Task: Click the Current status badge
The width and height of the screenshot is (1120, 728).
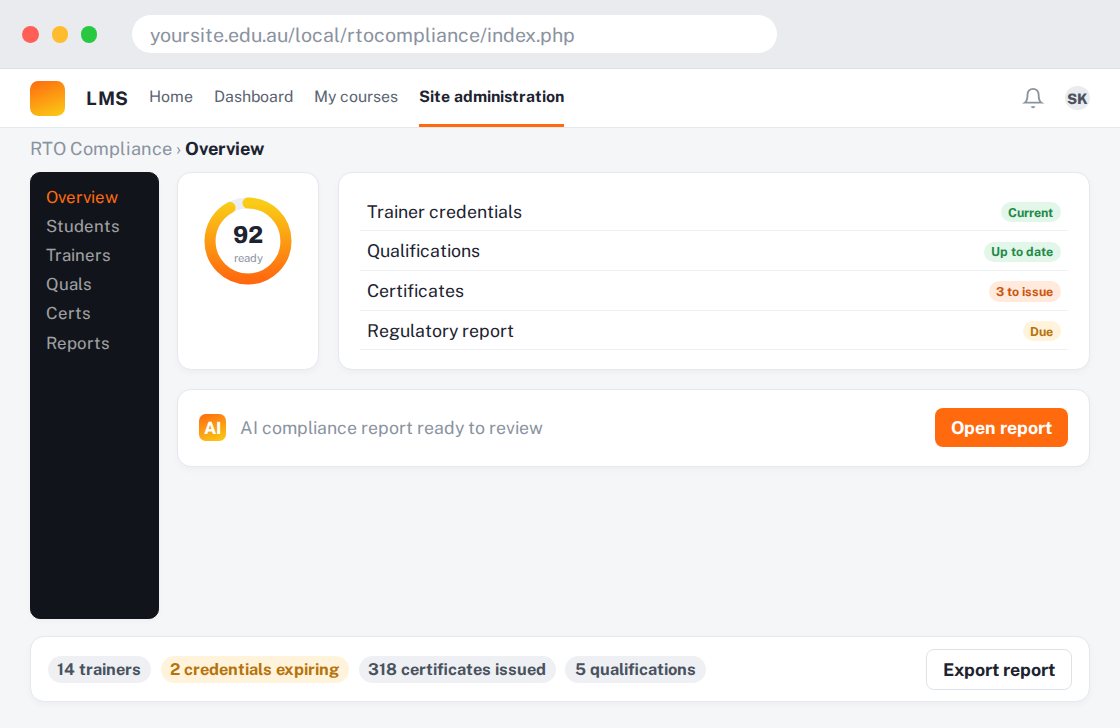Action: [1030, 212]
